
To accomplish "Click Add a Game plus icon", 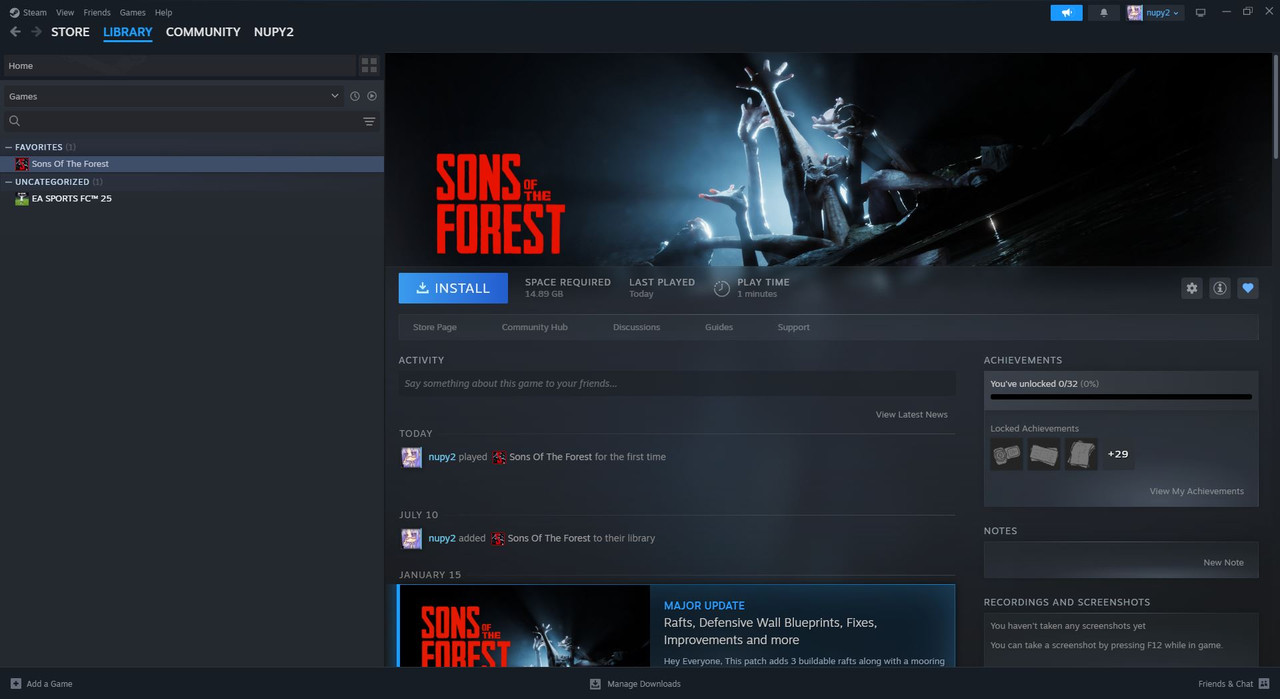I will (15, 684).
